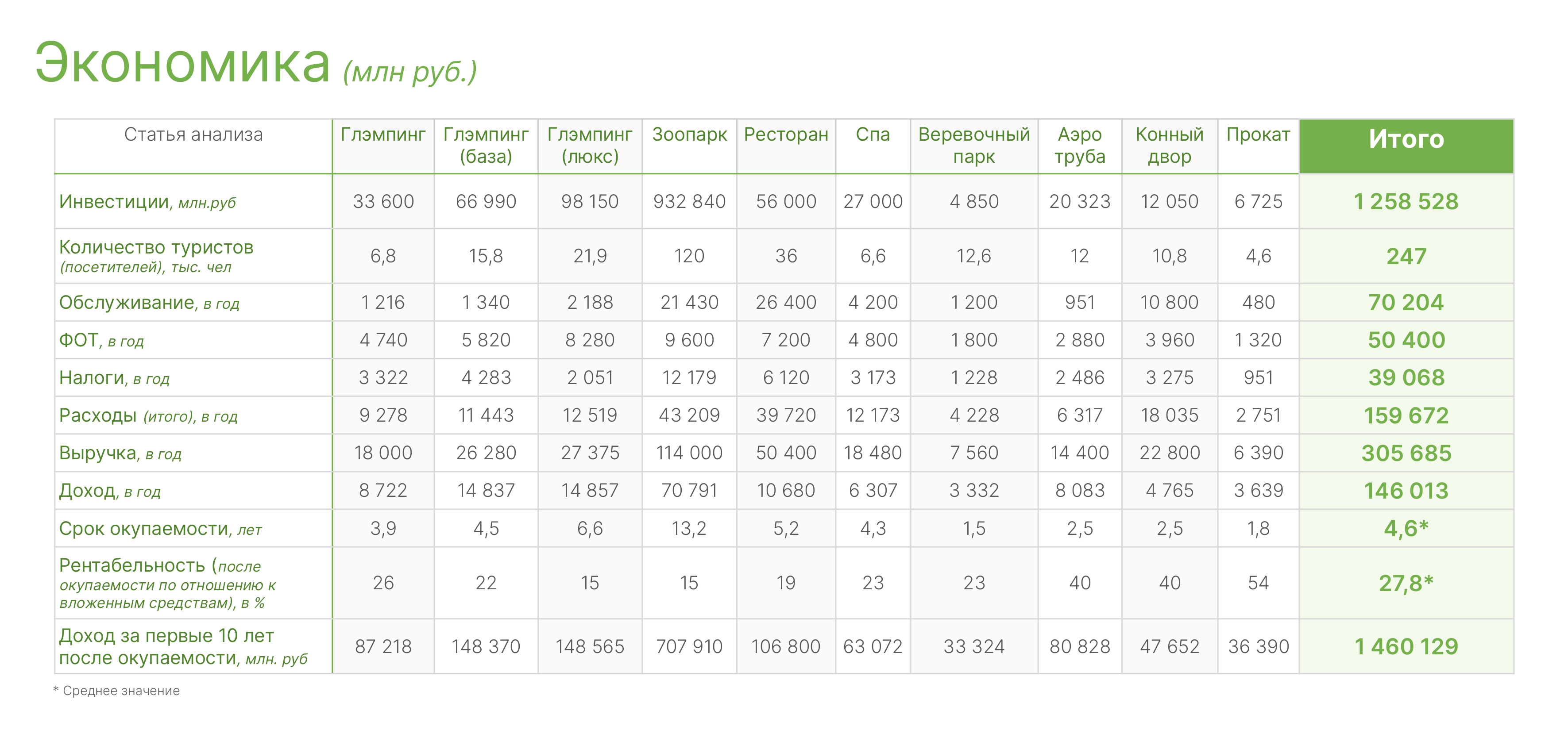Click zoo payback period 13,2
The width and height of the screenshot is (1568, 730).
tap(689, 529)
